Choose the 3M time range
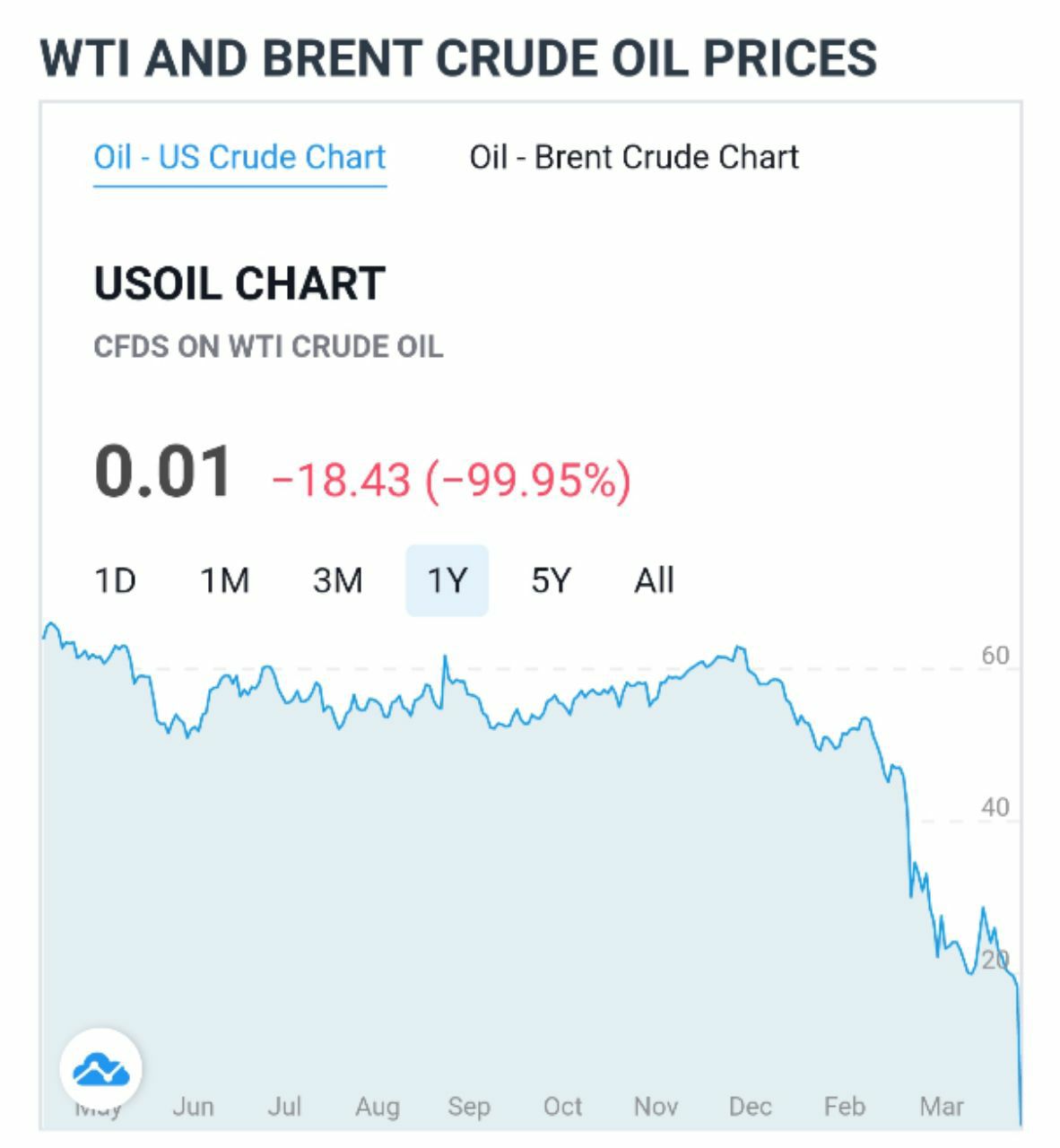 click(x=337, y=580)
